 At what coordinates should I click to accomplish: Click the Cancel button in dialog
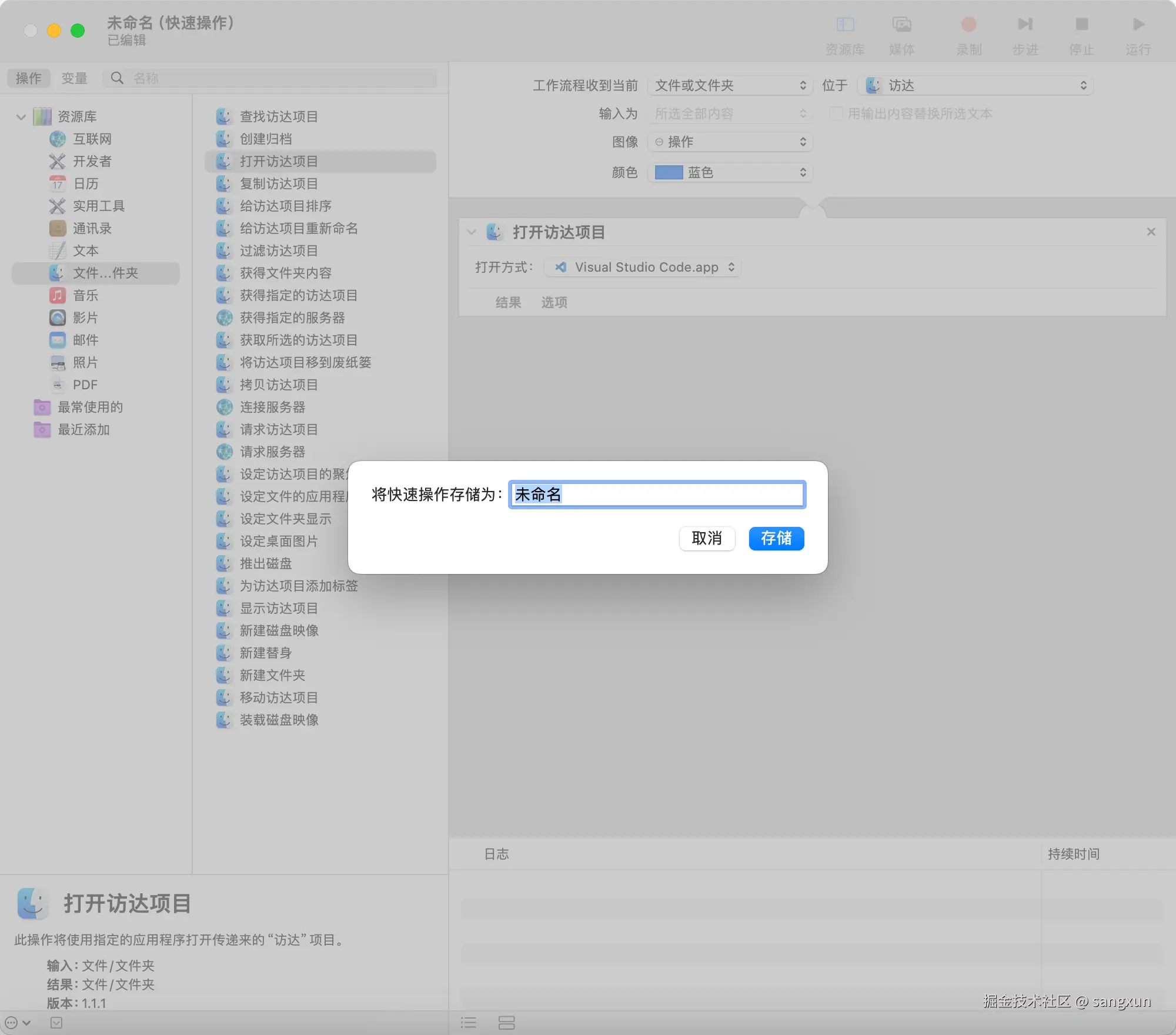pyautogui.click(x=707, y=538)
